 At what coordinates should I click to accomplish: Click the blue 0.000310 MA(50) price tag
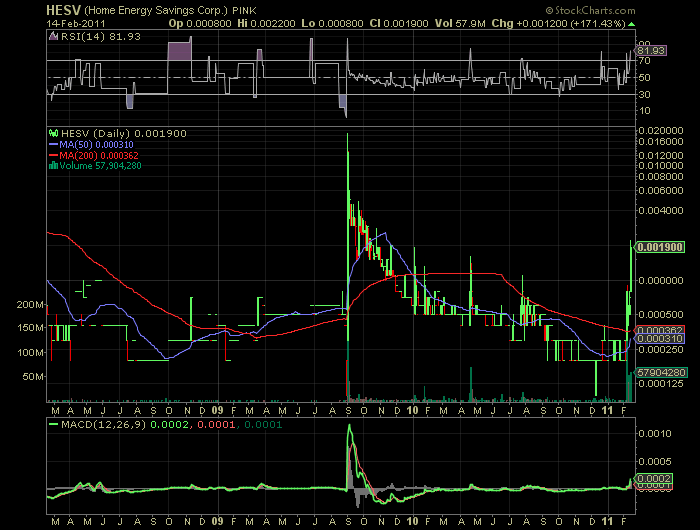[660, 339]
